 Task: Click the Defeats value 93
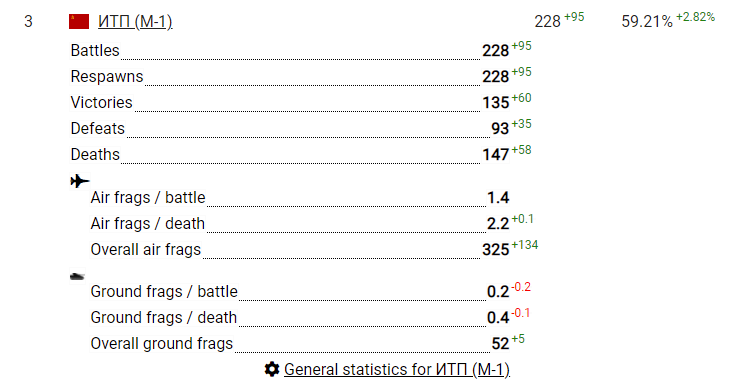500,129
